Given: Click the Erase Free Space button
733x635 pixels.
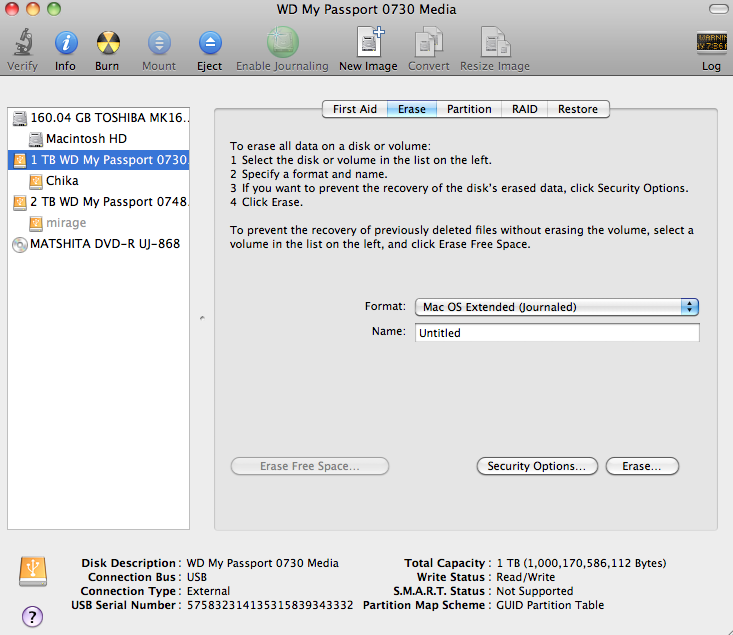Looking at the screenshot, I should tap(310, 466).
